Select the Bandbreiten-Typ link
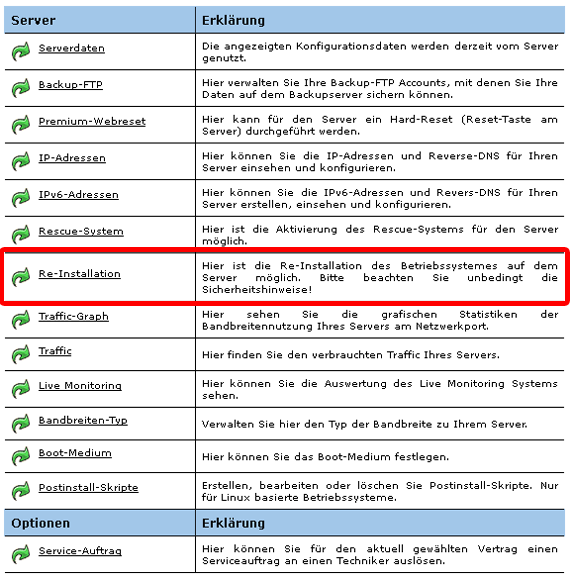The image size is (572, 580). [x=83, y=421]
